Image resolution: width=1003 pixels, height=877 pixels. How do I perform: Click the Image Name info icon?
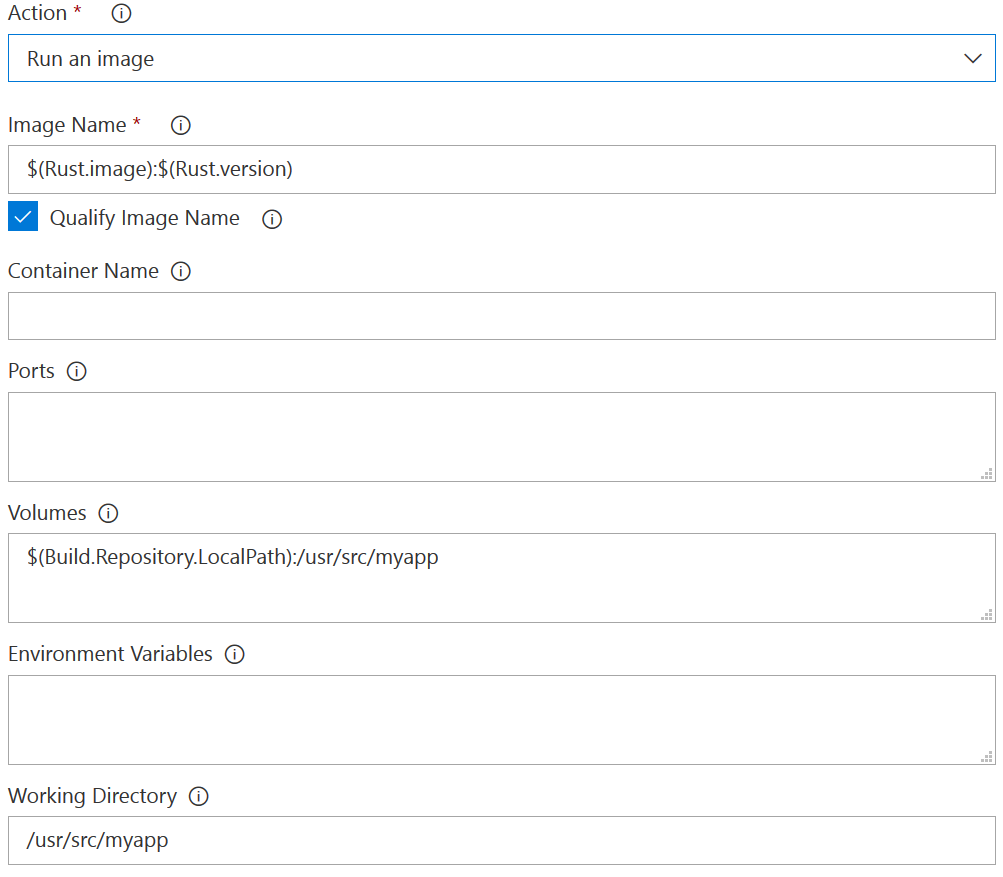click(181, 126)
